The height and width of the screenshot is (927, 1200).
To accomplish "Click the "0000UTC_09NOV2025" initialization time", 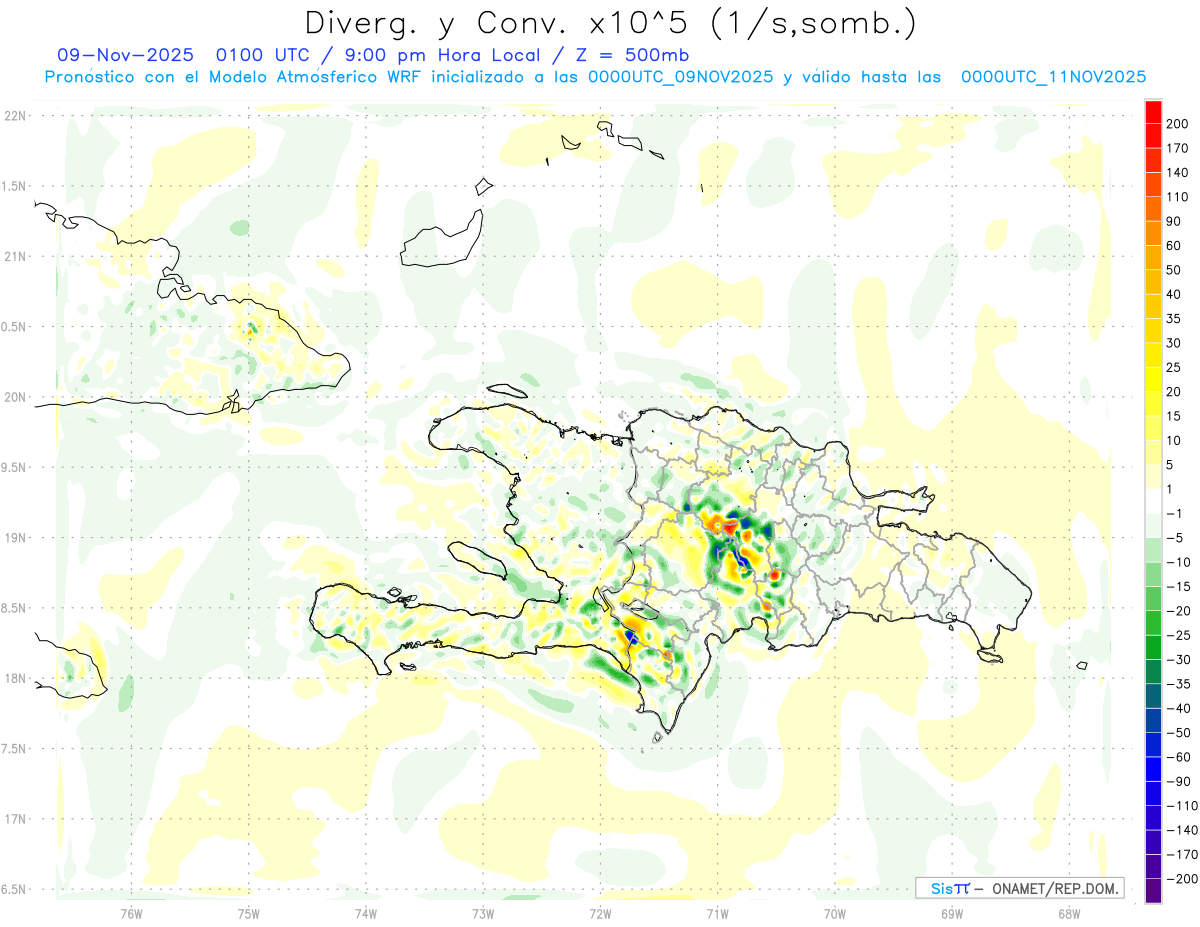I will pyautogui.click(x=680, y=77).
